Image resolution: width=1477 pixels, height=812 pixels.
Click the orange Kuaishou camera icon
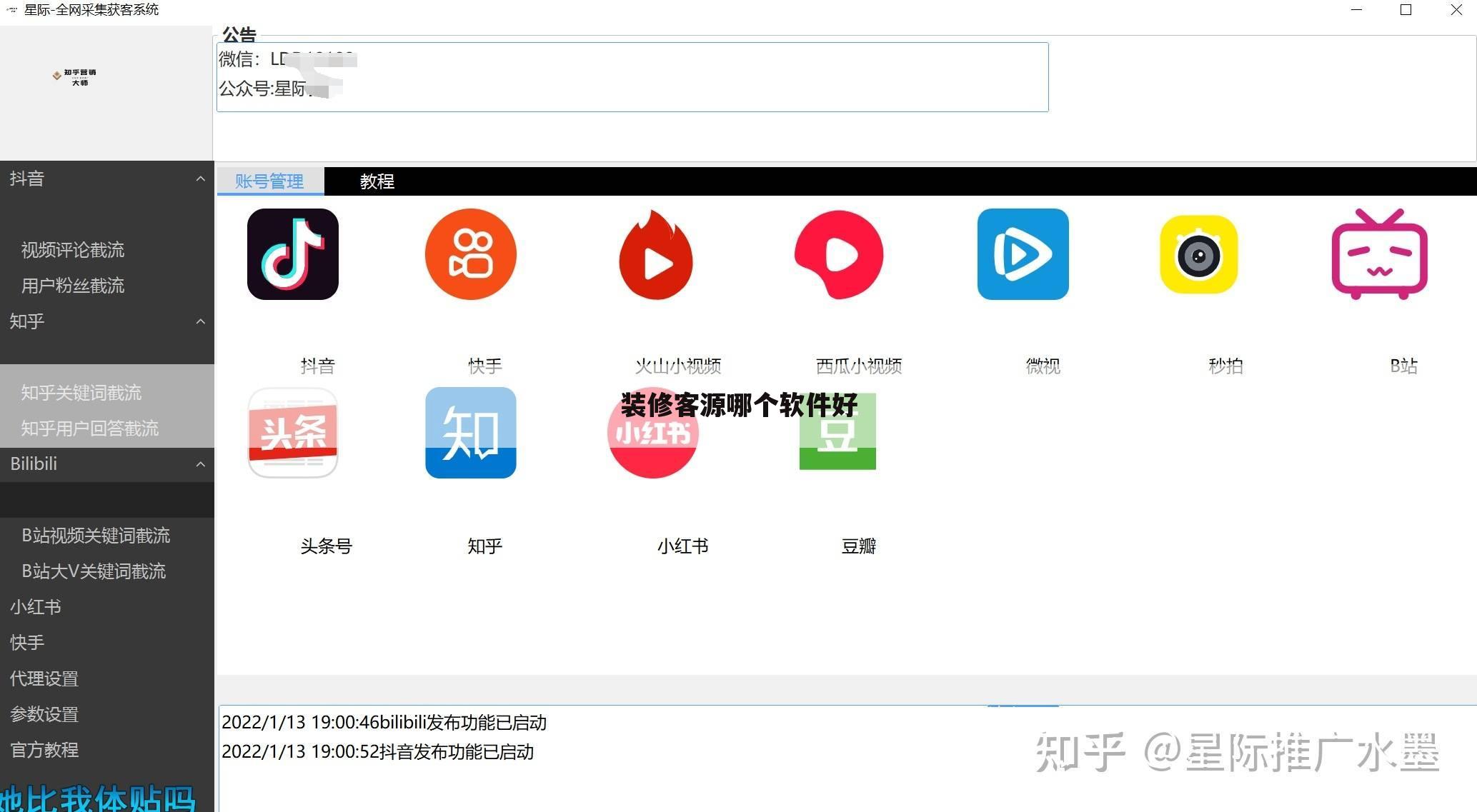[x=471, y=254]
